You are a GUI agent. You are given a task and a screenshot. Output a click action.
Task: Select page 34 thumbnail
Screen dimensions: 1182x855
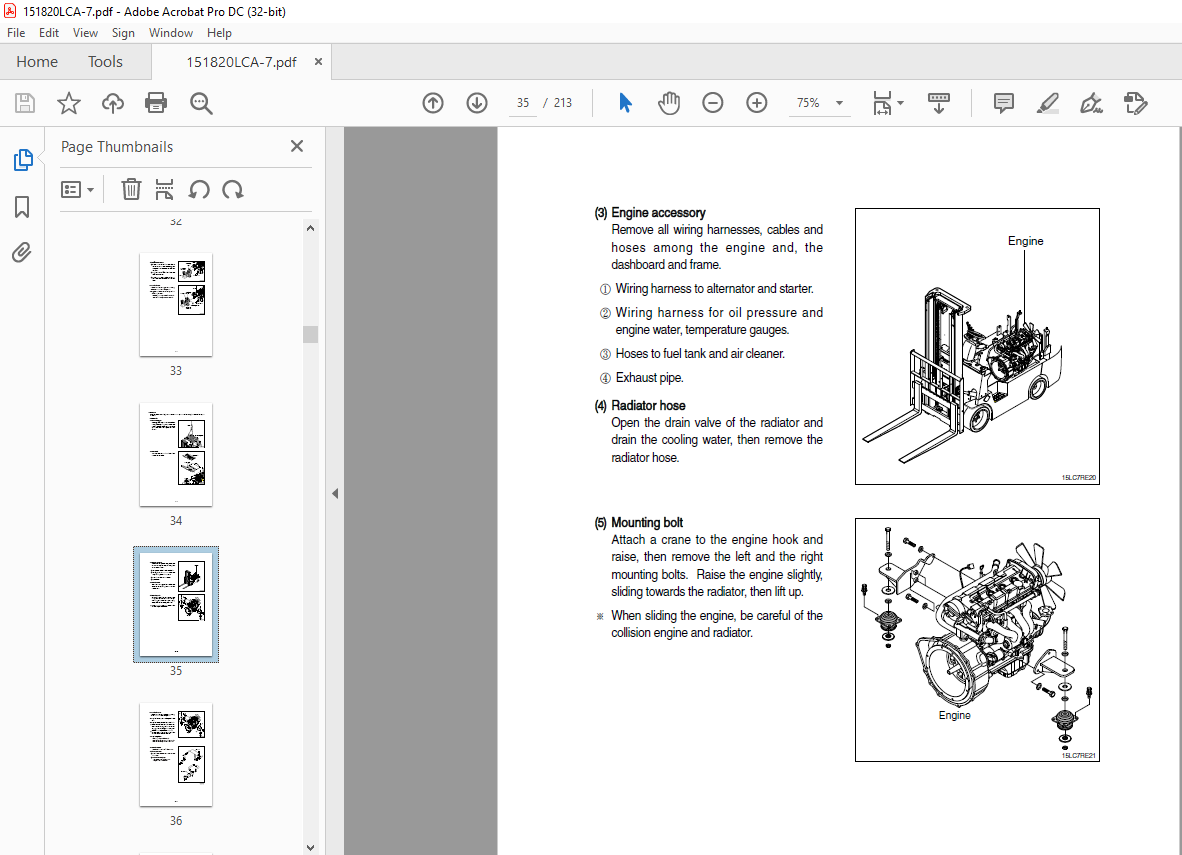tap(176, 454)
